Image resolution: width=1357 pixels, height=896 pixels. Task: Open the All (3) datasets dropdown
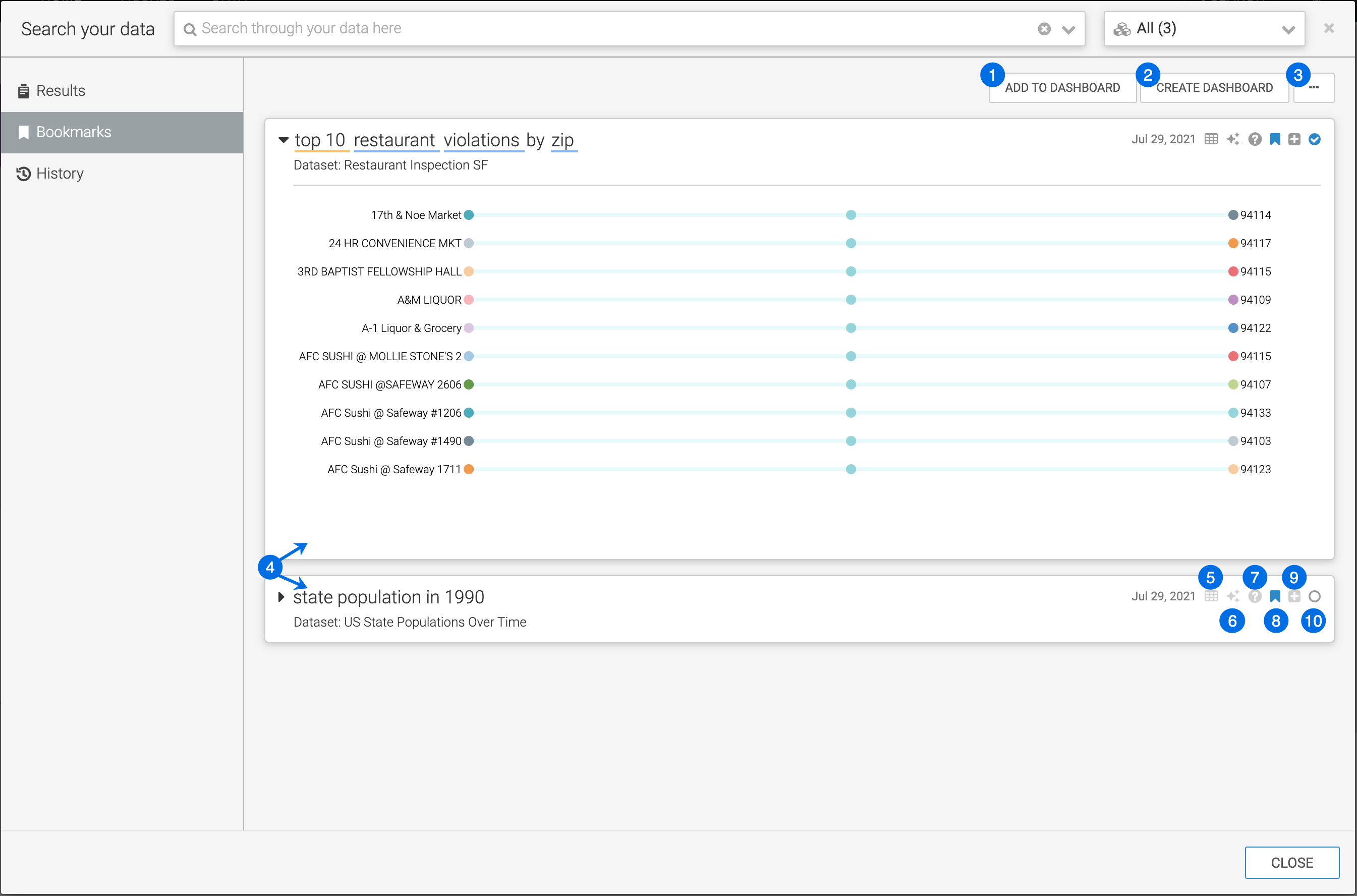(x=1204, y=29)
